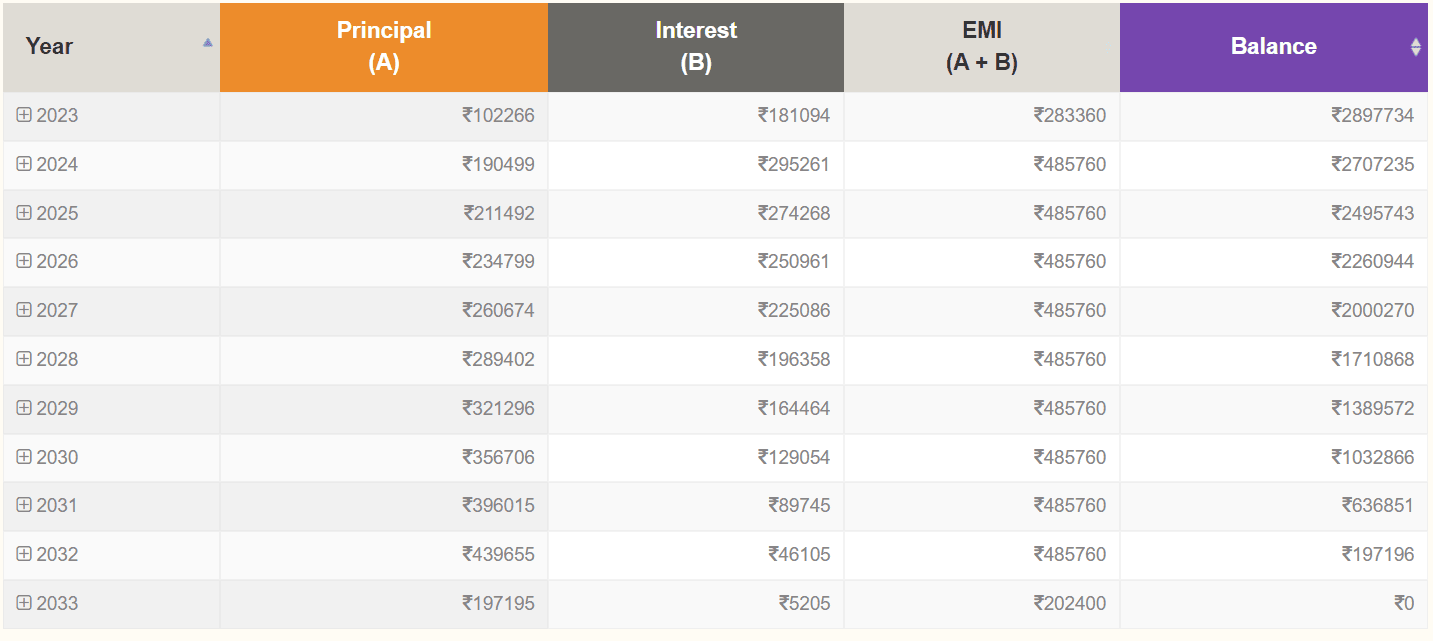The height and width of the screenshot is (641, 1433).
Task: Expand the 2029 row plus icon
Action: click(x=24, y=408)
